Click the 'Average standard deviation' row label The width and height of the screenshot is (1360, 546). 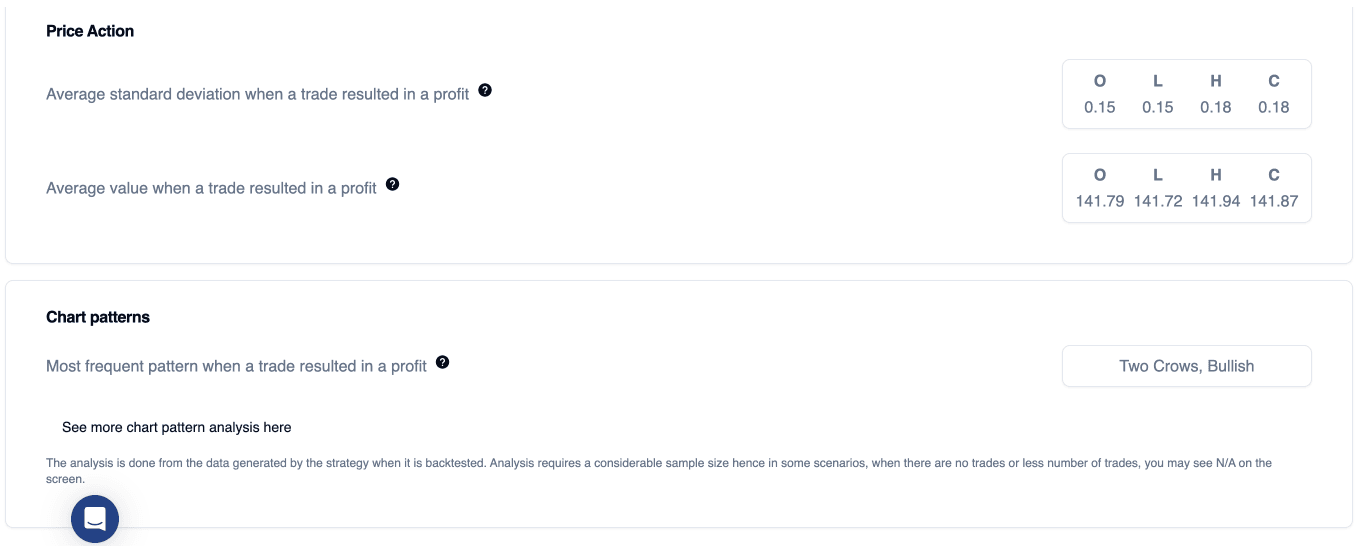pyautogui.click(x=258, y=94)
